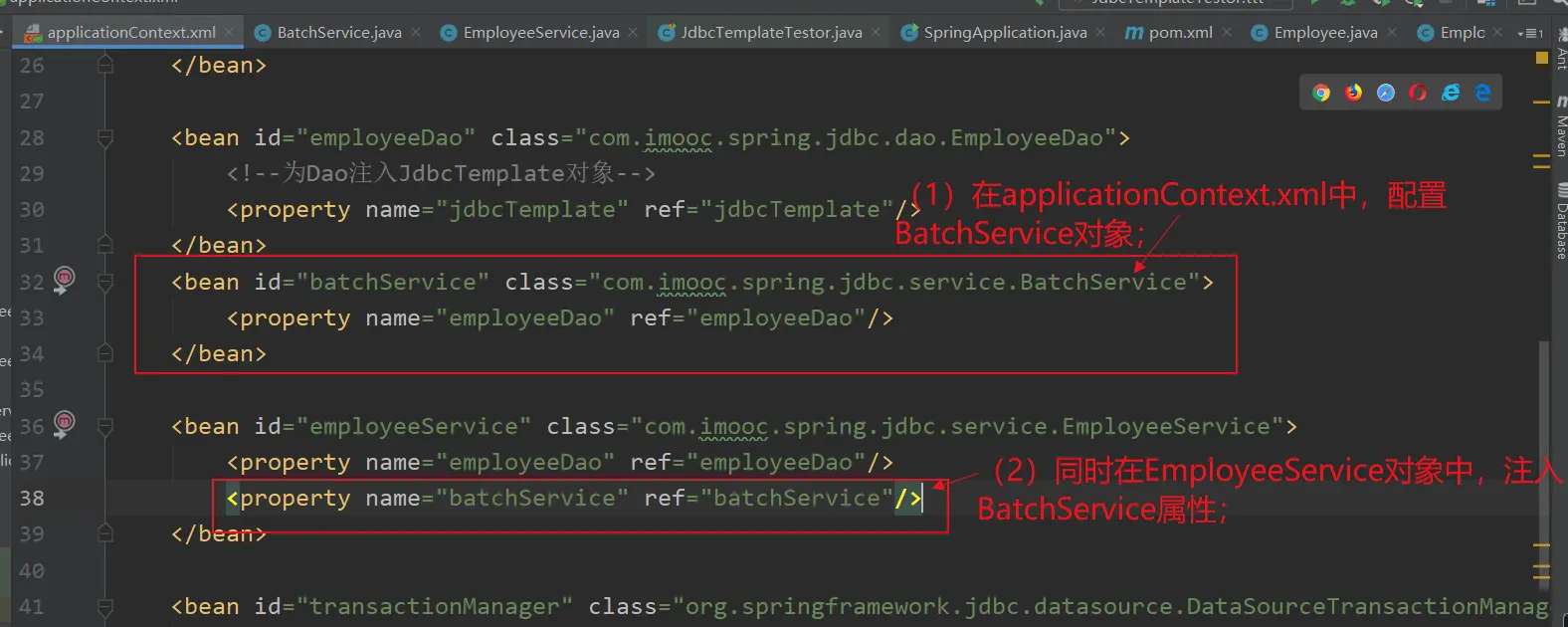Screen dimensions: 1568x627
Task: Click id="batchService" on line 32
Action: click(372, 283)
